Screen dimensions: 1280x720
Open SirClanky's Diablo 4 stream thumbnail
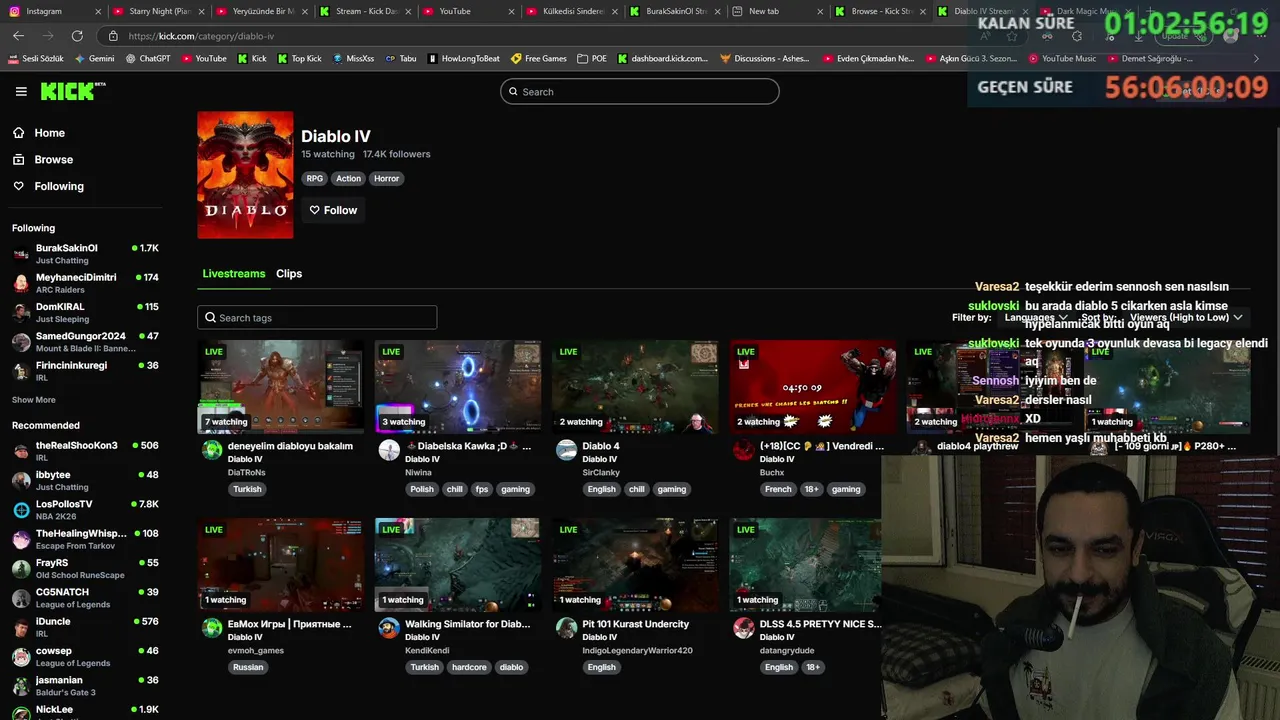pyautogui.click(x=635, y=387)
